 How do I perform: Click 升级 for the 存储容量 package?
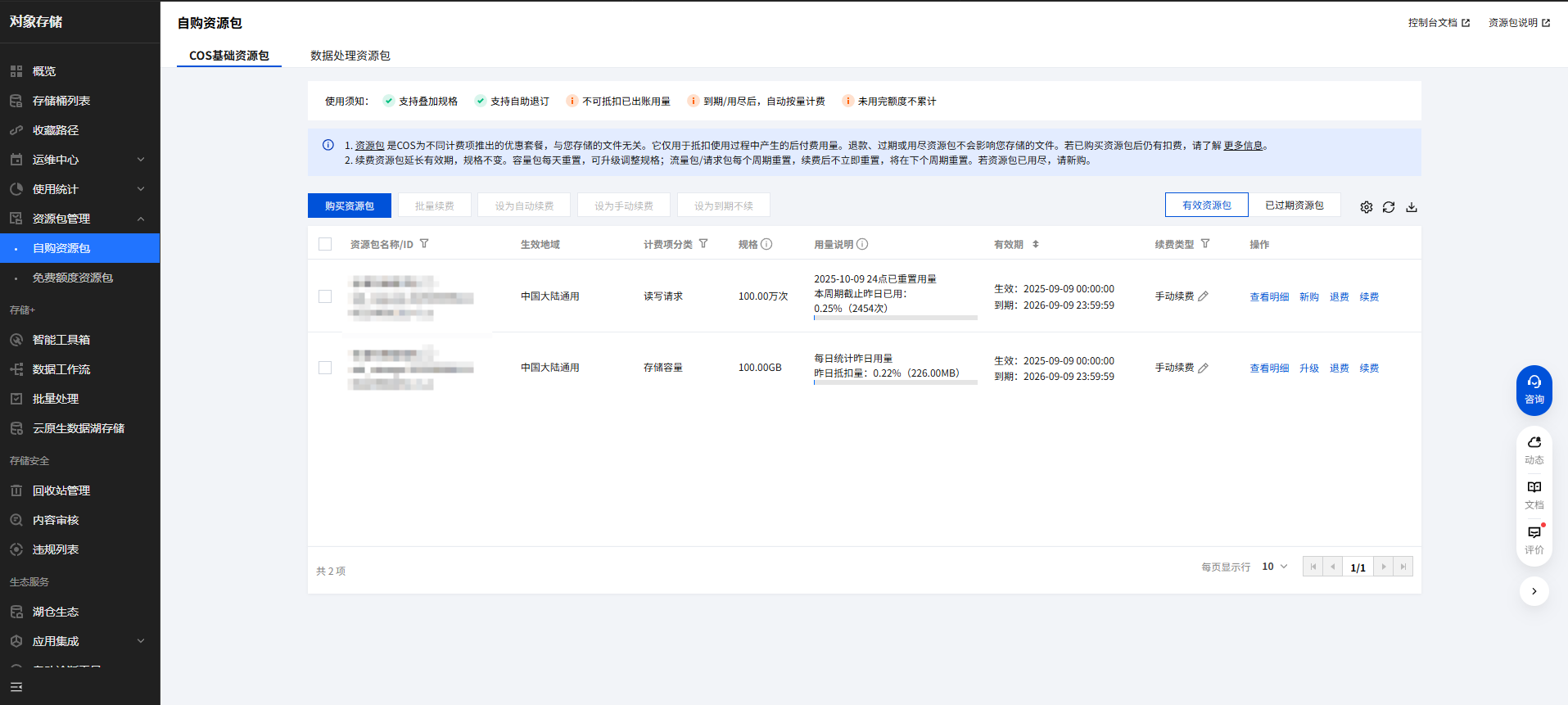1308,368
